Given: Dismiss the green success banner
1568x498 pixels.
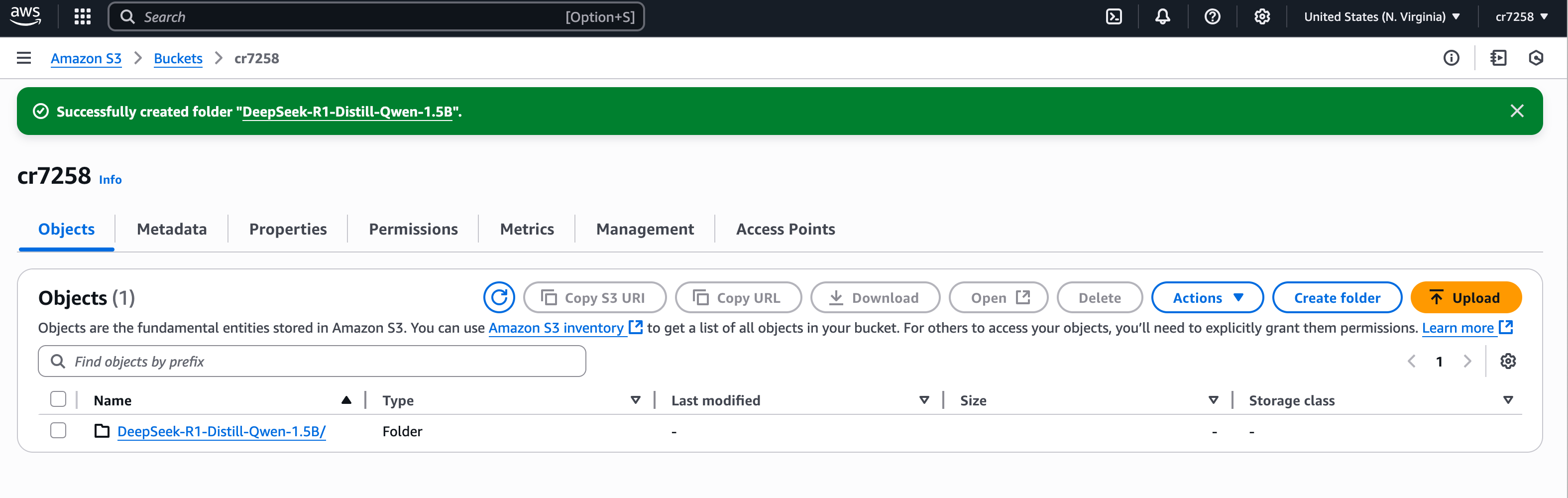Looking at the screenshot, I should (x=1516, y=111).
